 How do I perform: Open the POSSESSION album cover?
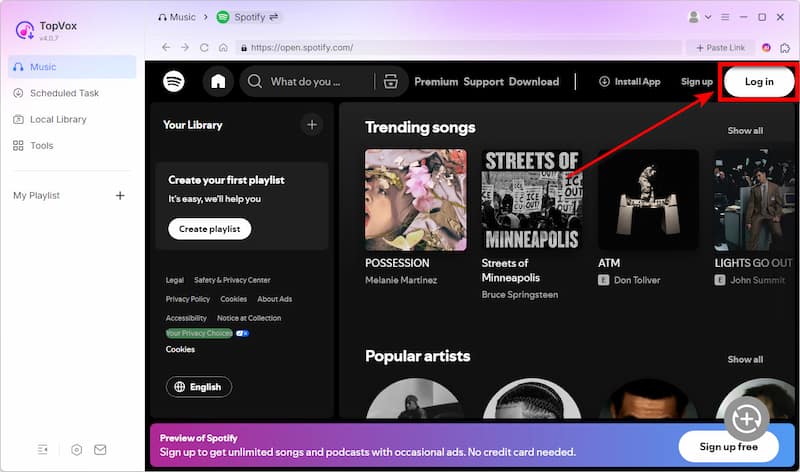point(416,200)
